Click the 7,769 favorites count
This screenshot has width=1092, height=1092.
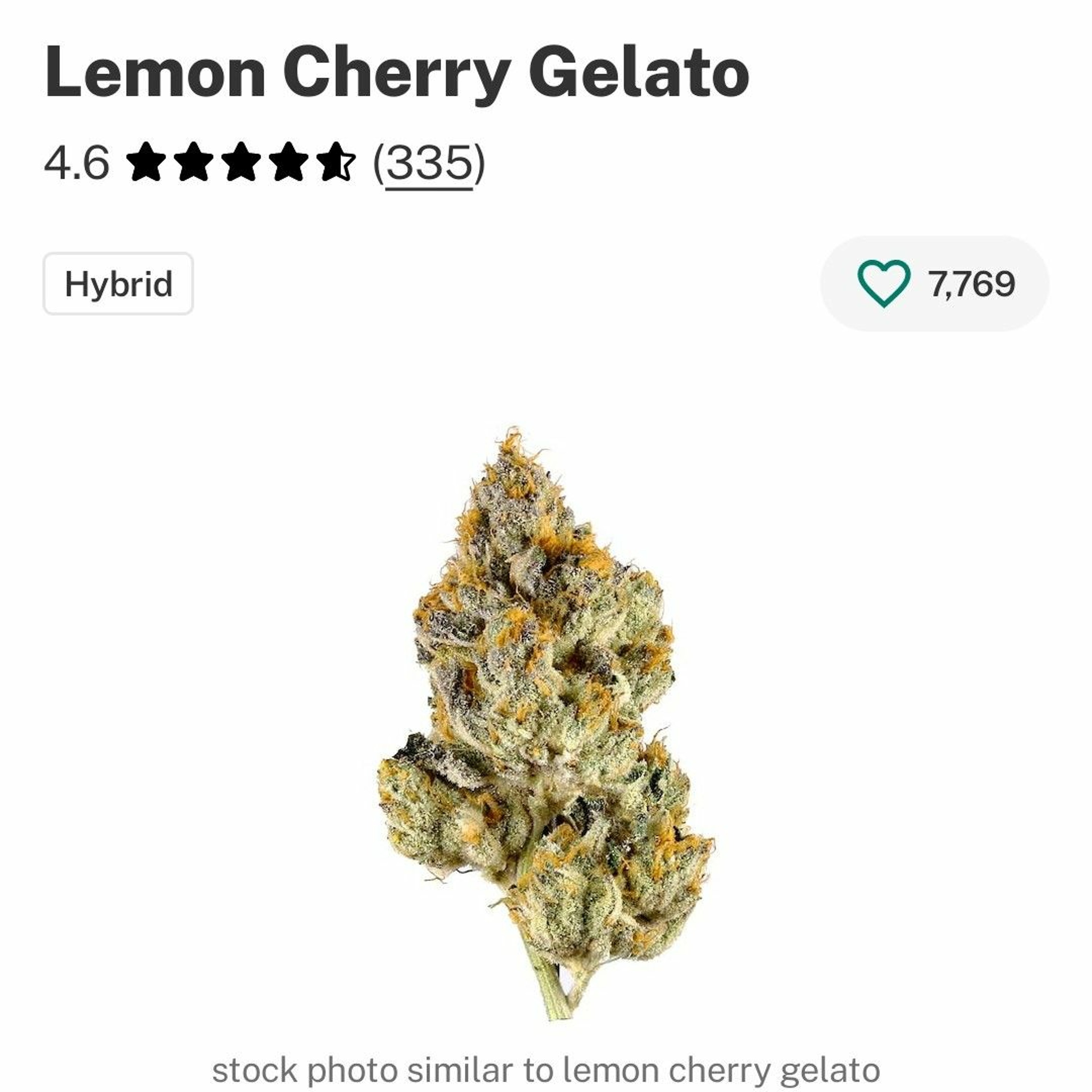972,284
